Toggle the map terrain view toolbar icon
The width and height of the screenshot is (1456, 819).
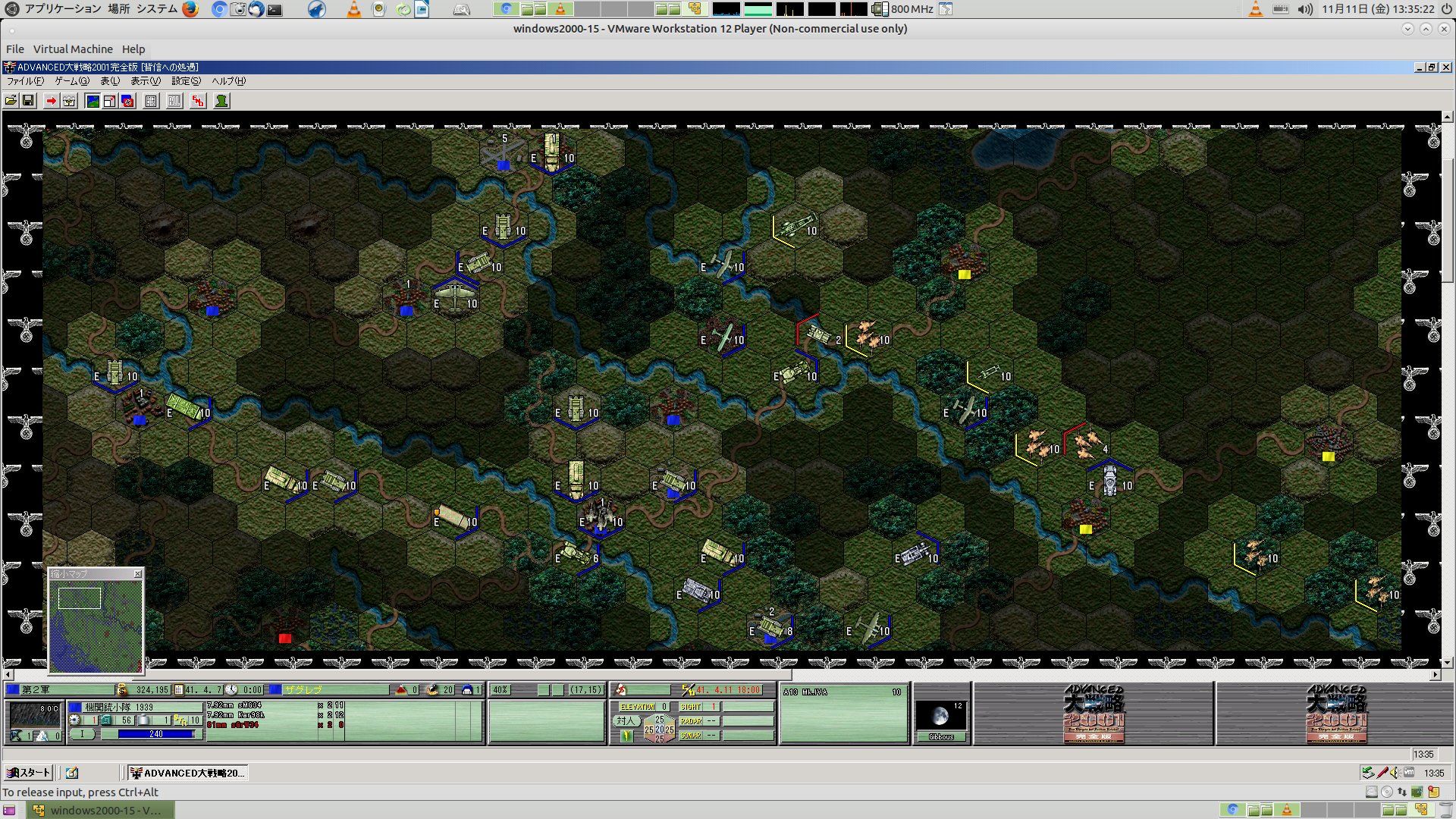point(93,101)
